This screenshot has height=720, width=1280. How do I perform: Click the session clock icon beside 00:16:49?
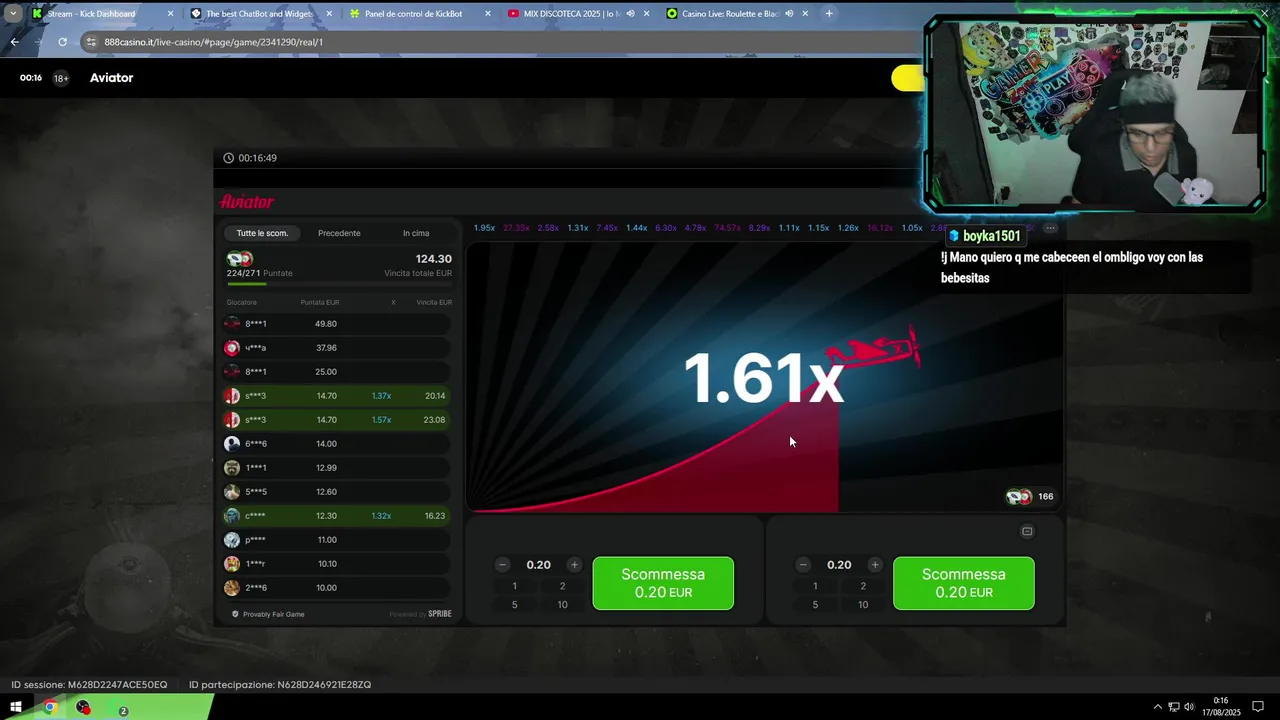click(x=228, y=158)
